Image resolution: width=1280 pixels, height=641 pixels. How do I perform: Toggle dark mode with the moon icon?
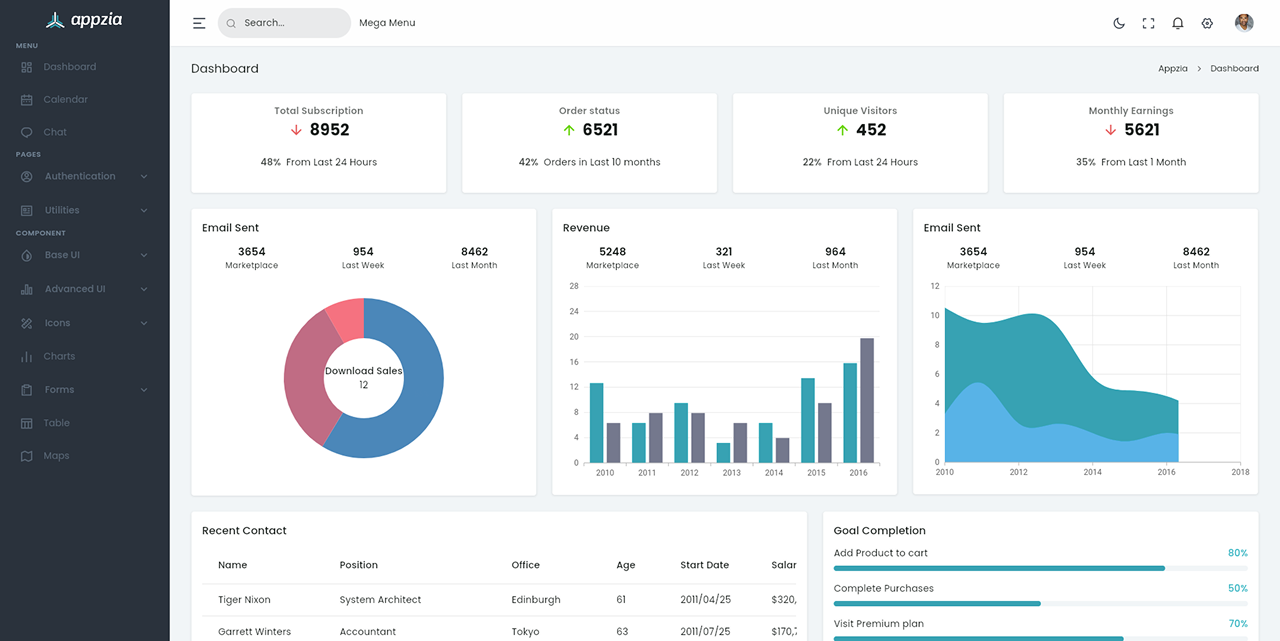point(1118,23)
